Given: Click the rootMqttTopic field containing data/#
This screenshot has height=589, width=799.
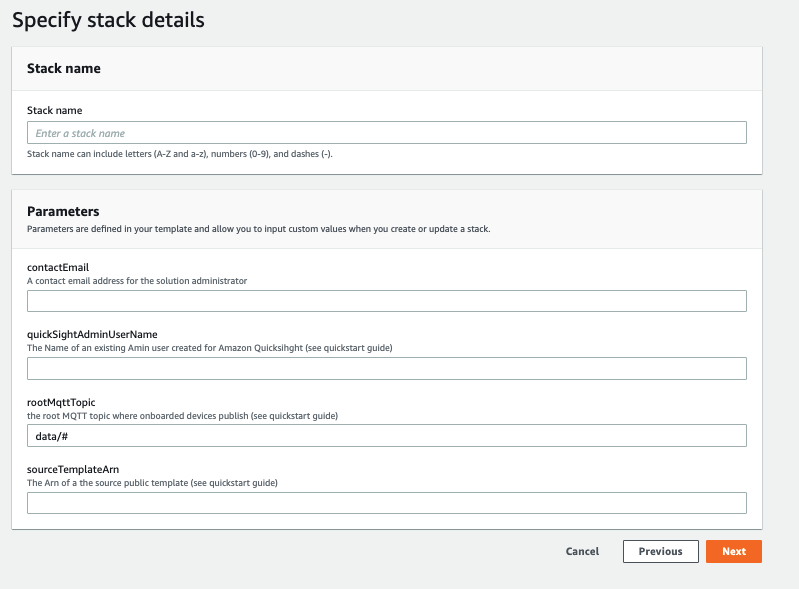Looking at the screenshot, I should [387, 436].
